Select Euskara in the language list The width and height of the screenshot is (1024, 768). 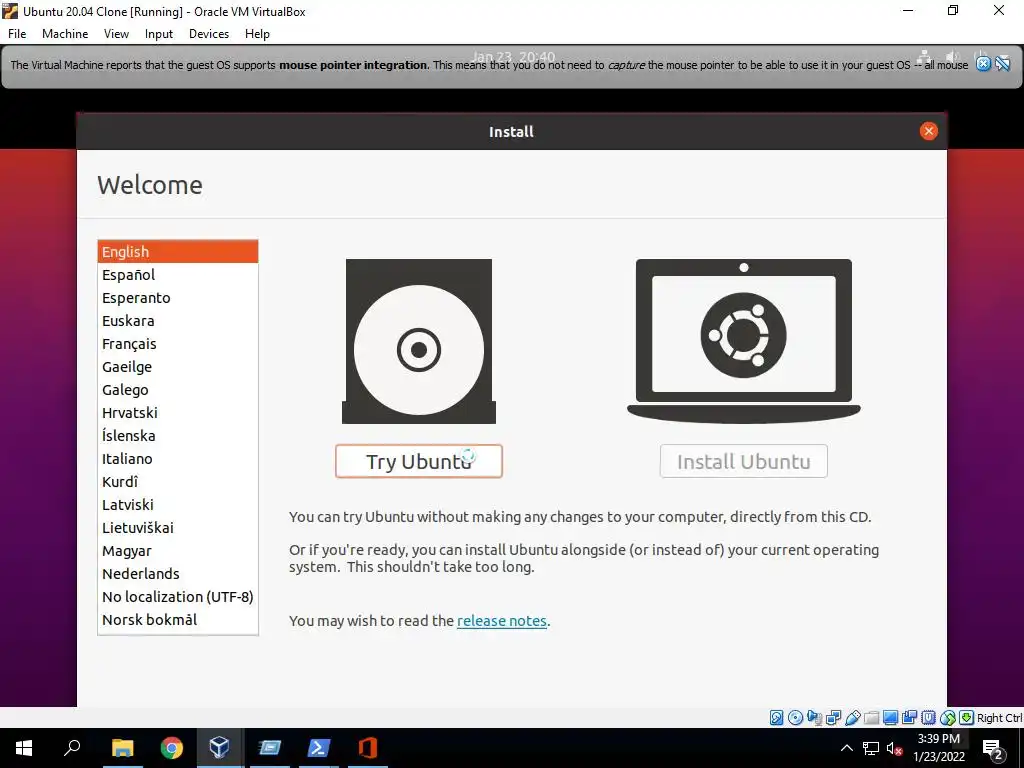178,321
